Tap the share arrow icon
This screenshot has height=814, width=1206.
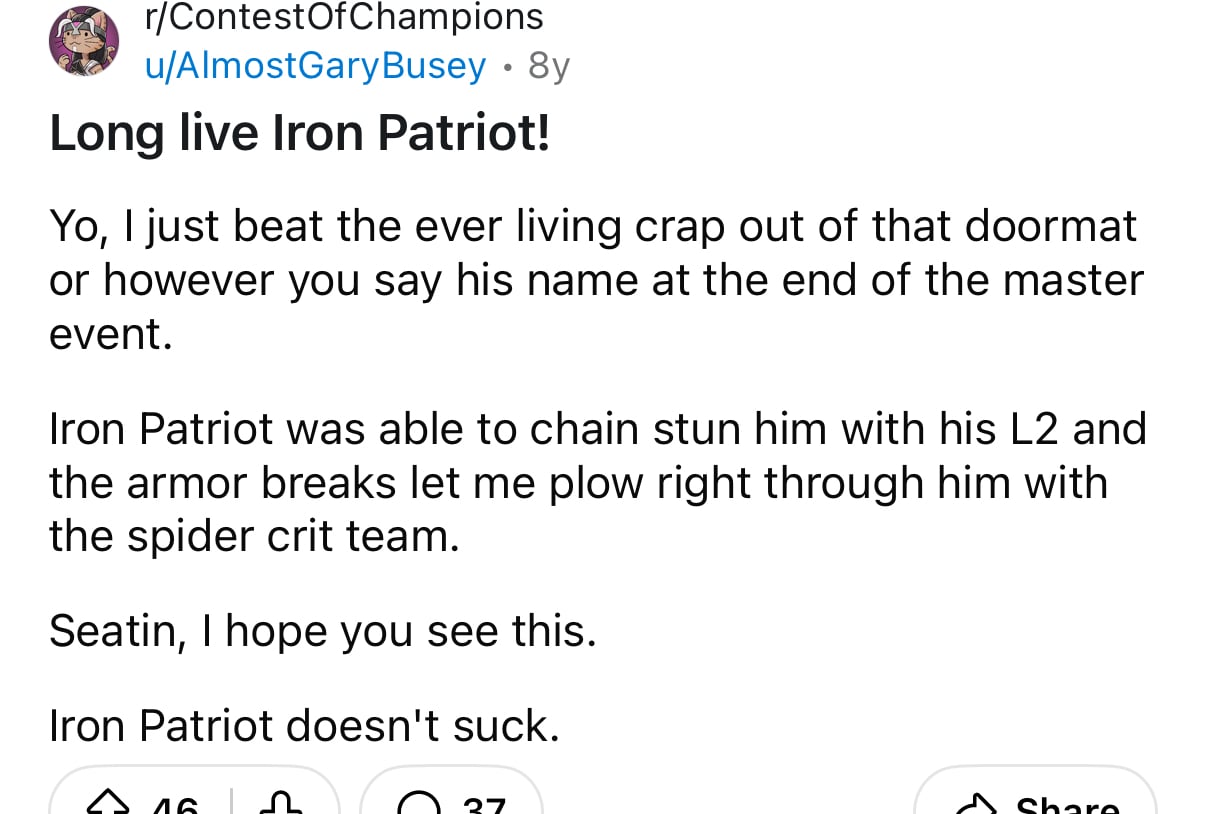pyautogui.click(x=975, y=803)
